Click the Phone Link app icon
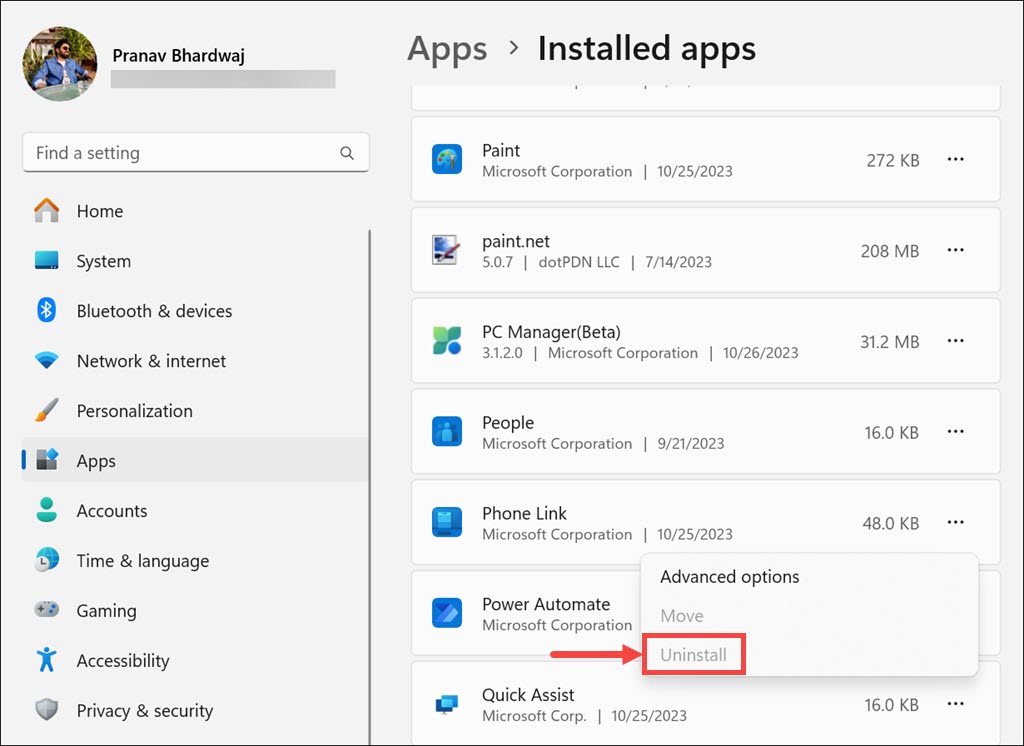This screenshot has height=746, width=1024. [x=446, y=522]
